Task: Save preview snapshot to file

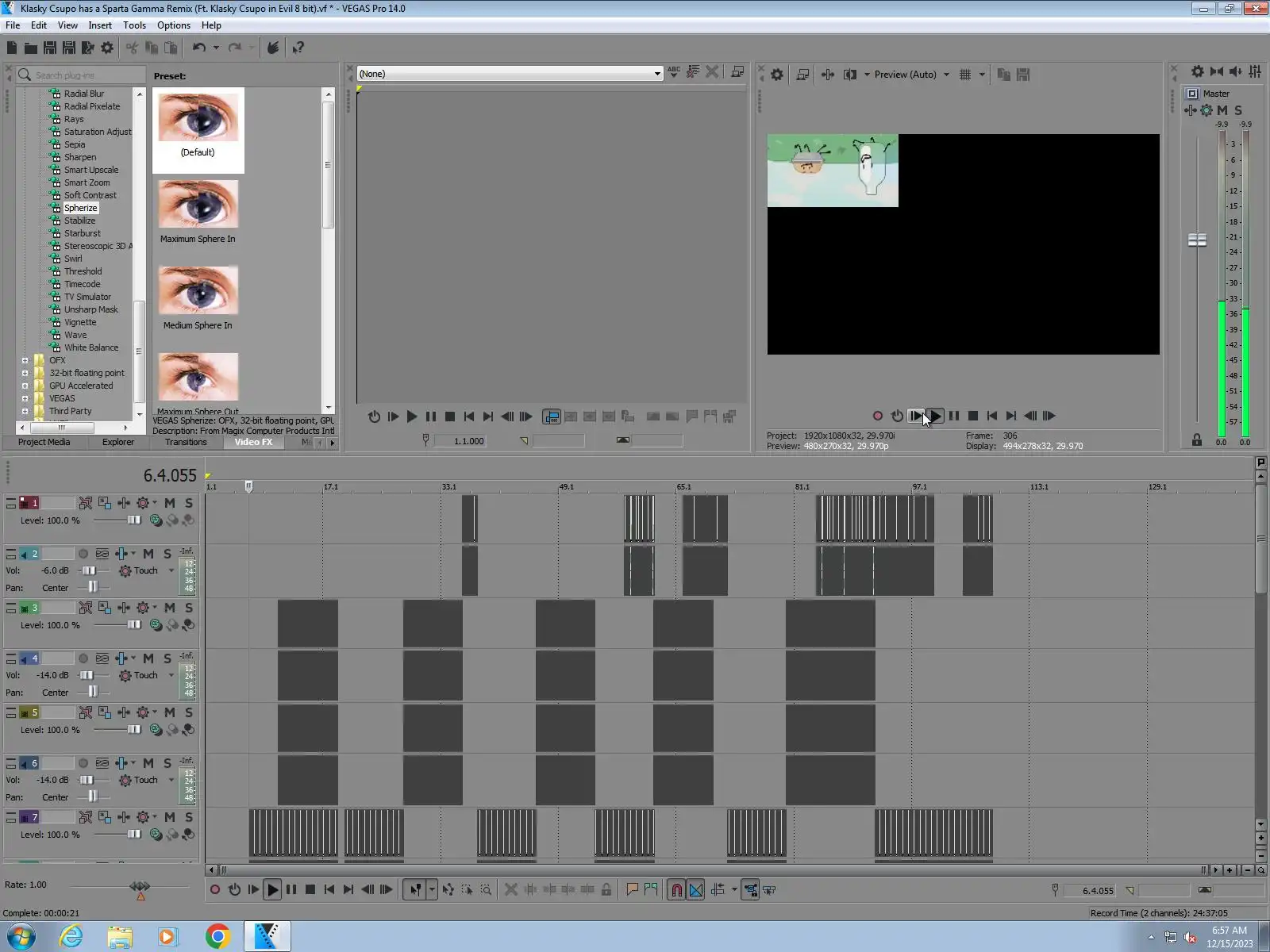Action: 1023,75
